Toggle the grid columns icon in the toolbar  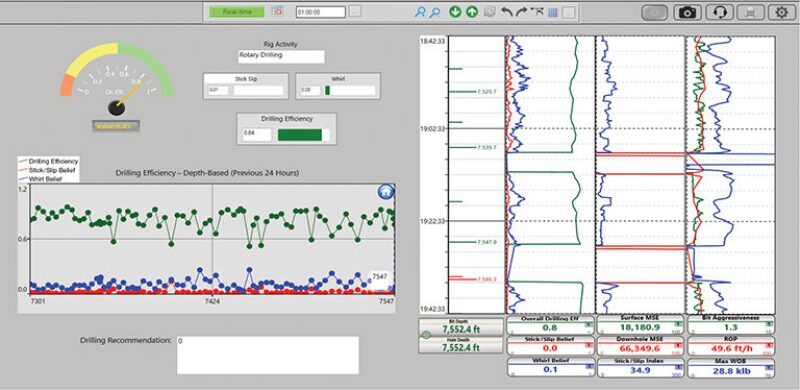553,12
